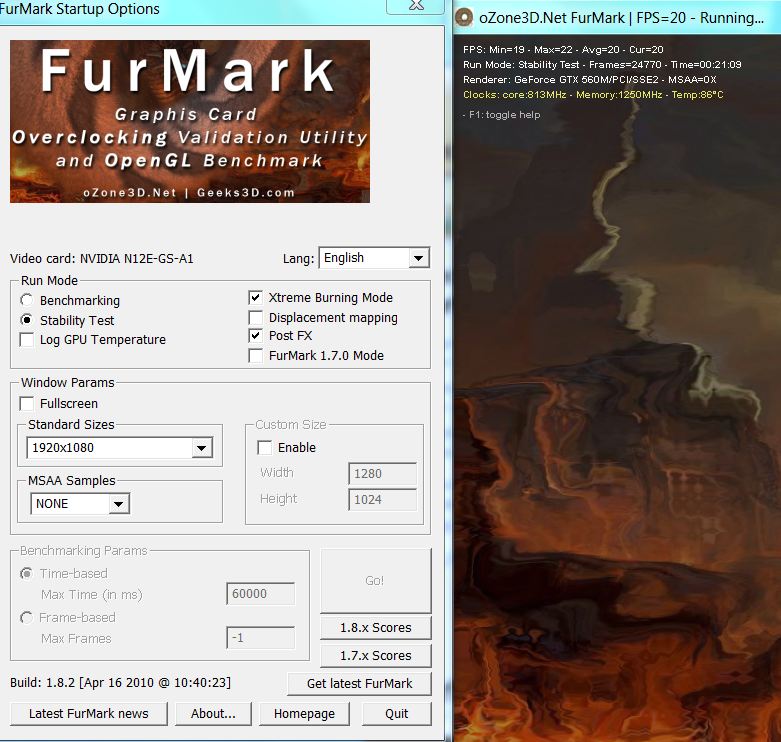Image resolution: width=781 pixels, height=742 pixels.
Task: Click the yellow Clocks and Temp line
Action: click(593, 95)
